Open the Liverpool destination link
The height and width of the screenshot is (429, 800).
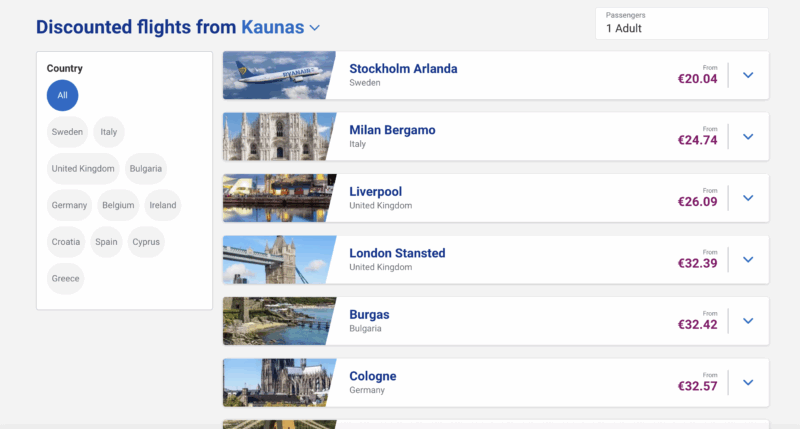(375, 191)
